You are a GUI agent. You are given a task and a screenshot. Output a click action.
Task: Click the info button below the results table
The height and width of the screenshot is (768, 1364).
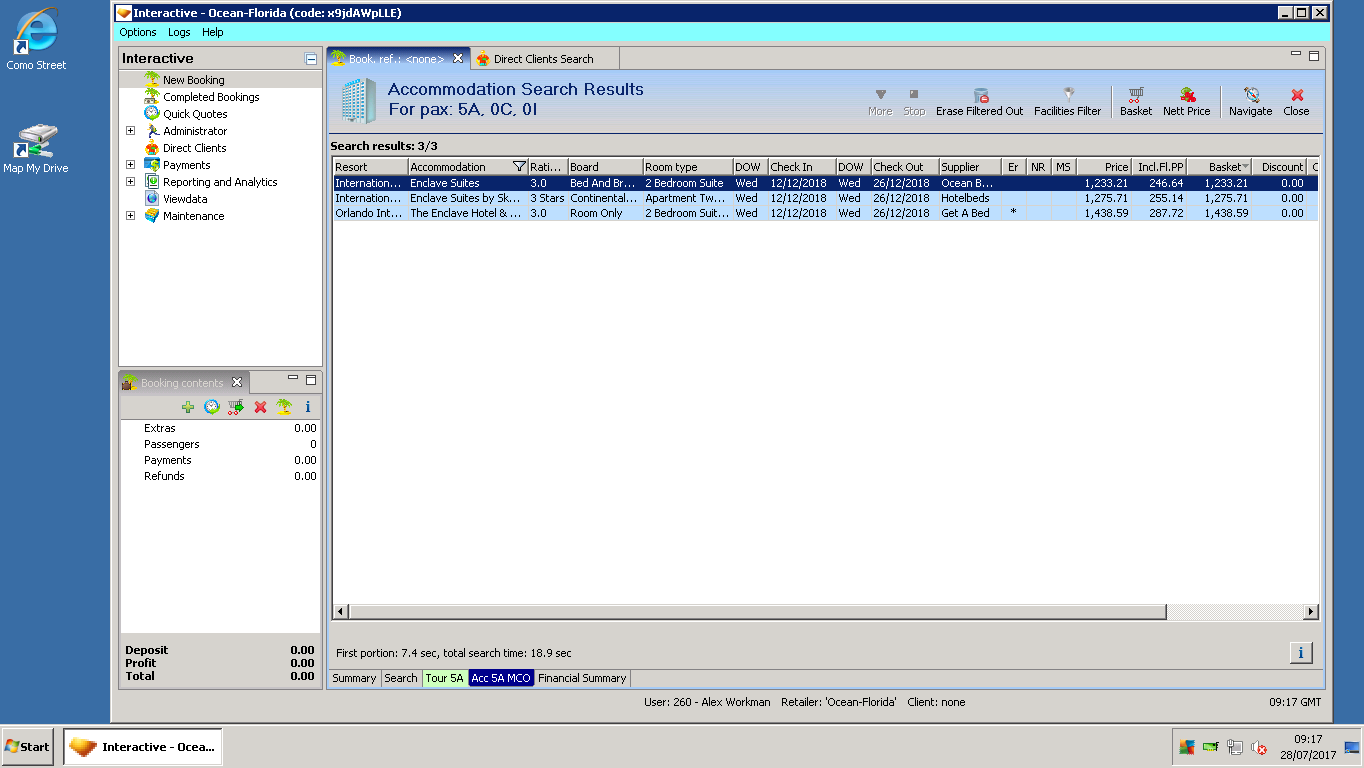(1301, 653)
